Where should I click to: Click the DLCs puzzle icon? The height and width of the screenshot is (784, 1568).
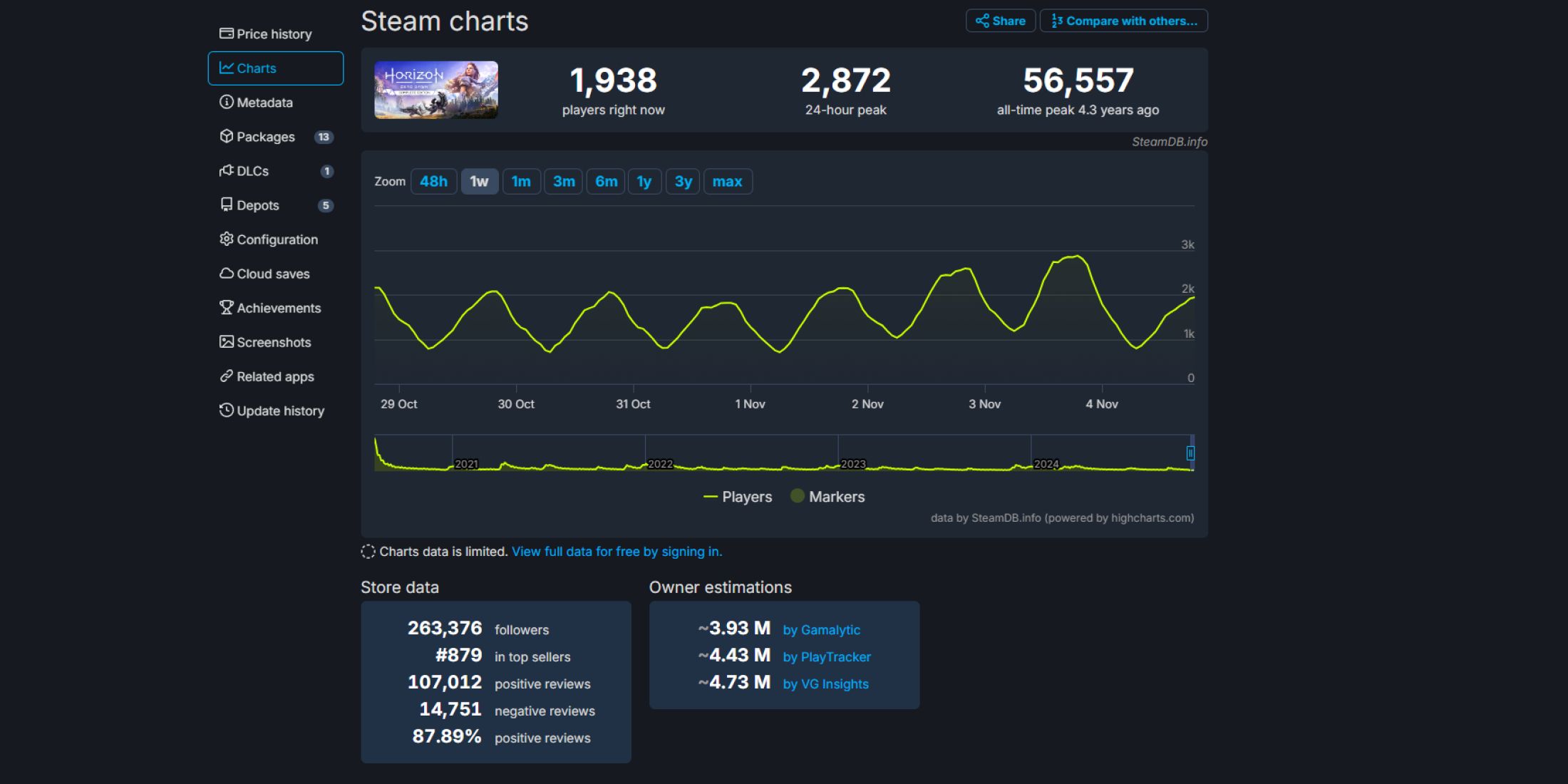(226, 170)
